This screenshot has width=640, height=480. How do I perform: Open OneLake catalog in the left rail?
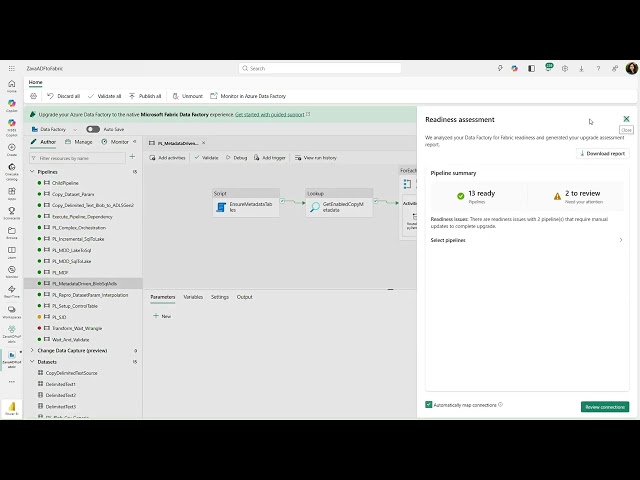12,171
